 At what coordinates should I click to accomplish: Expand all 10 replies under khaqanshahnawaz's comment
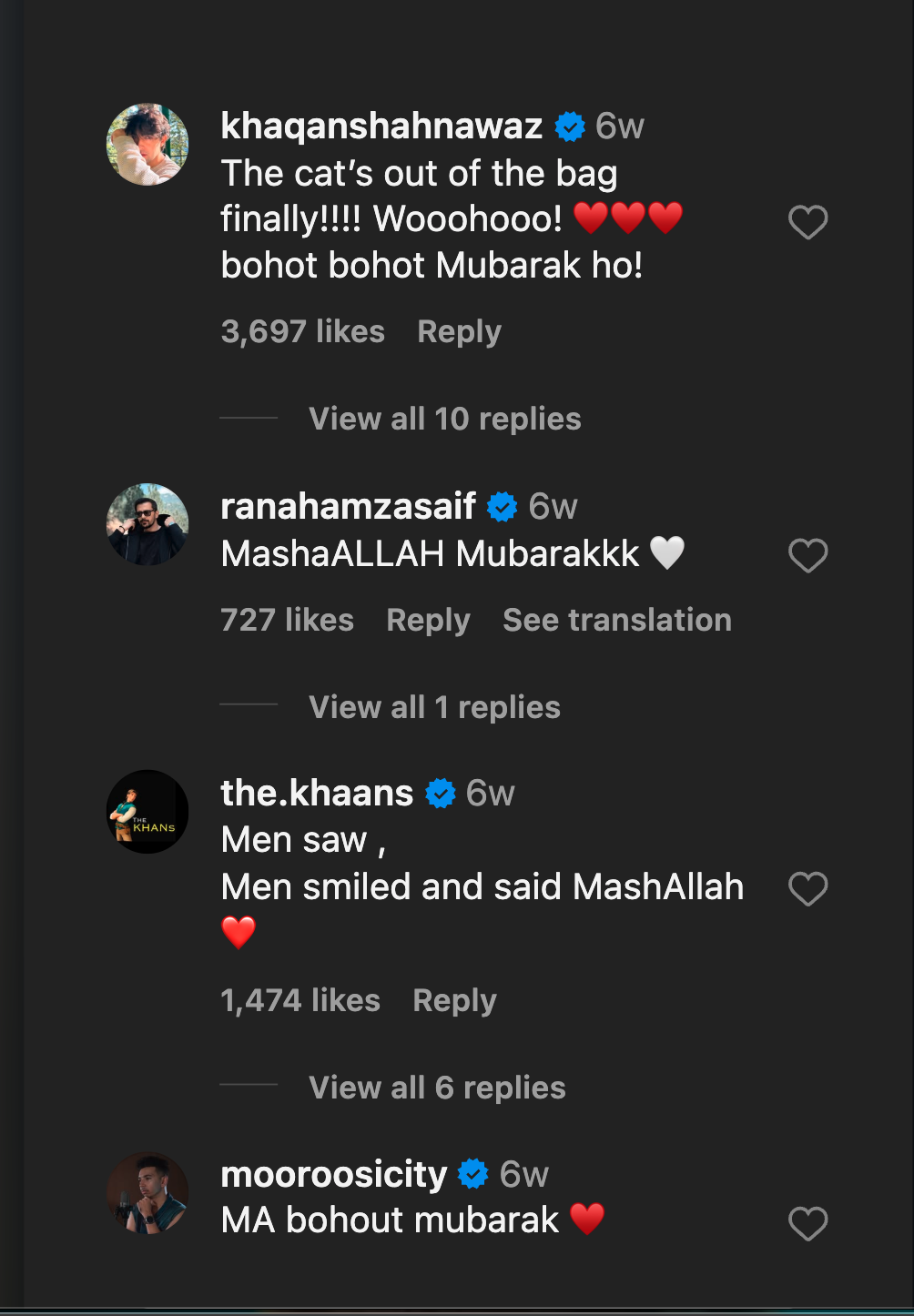[444, 418]
